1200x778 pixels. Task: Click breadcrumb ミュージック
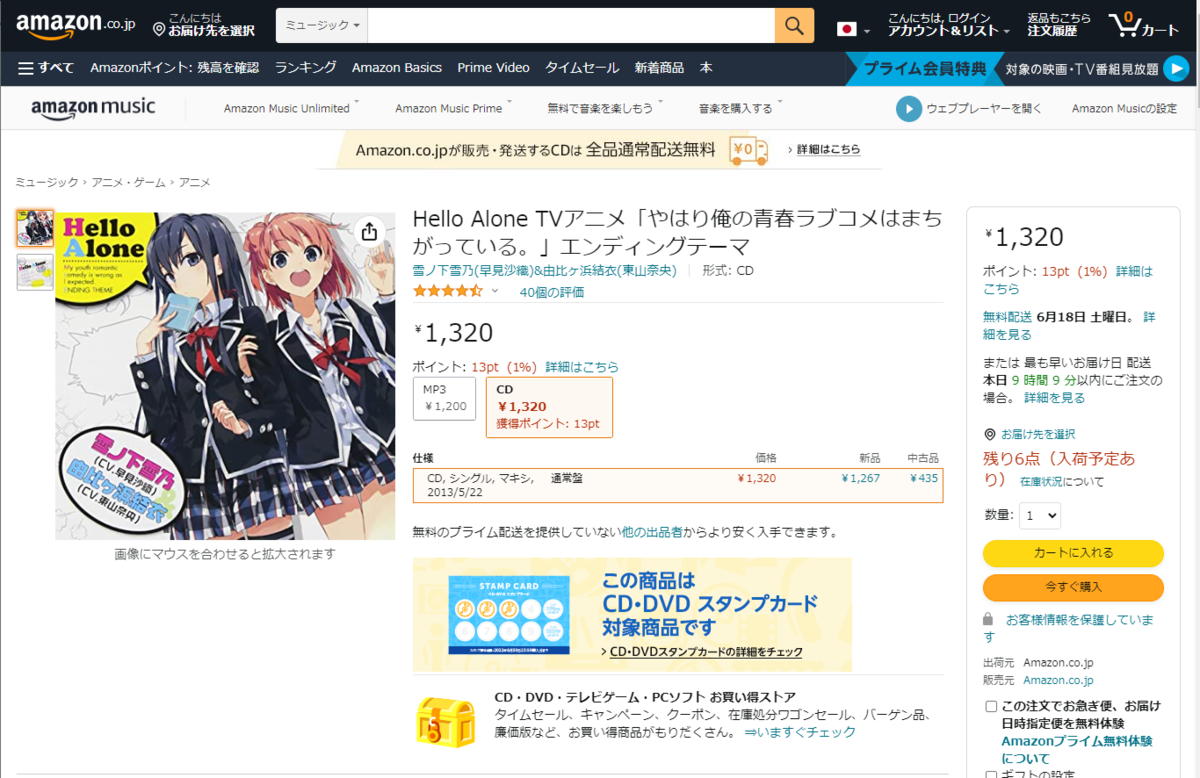click(46, 182)
